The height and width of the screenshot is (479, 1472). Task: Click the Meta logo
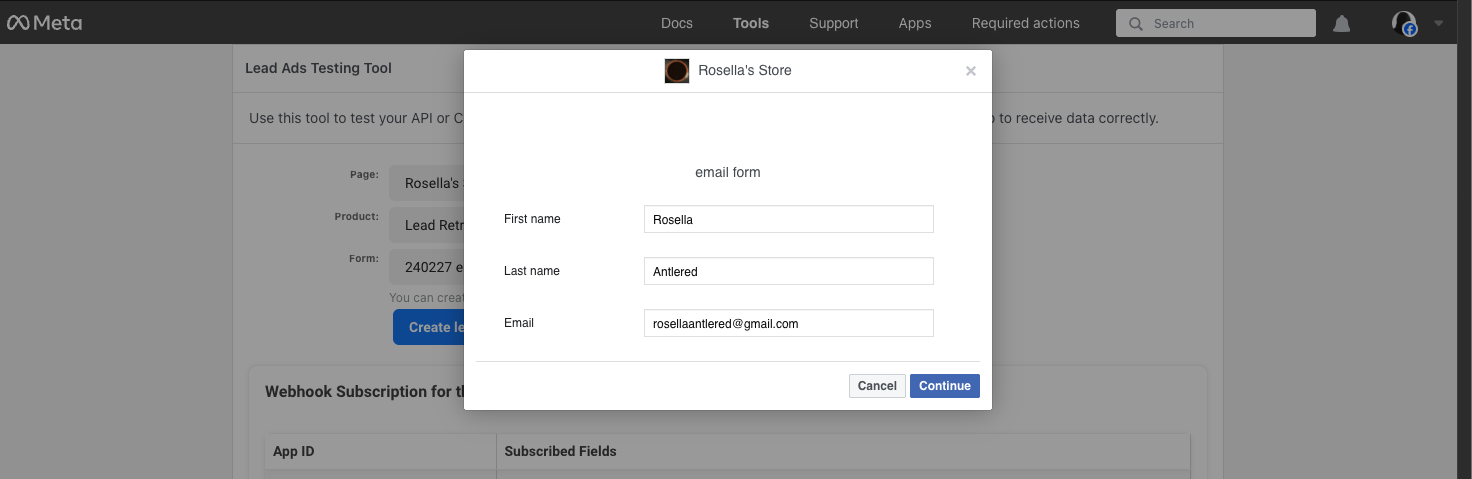click(x=45, y=23)
